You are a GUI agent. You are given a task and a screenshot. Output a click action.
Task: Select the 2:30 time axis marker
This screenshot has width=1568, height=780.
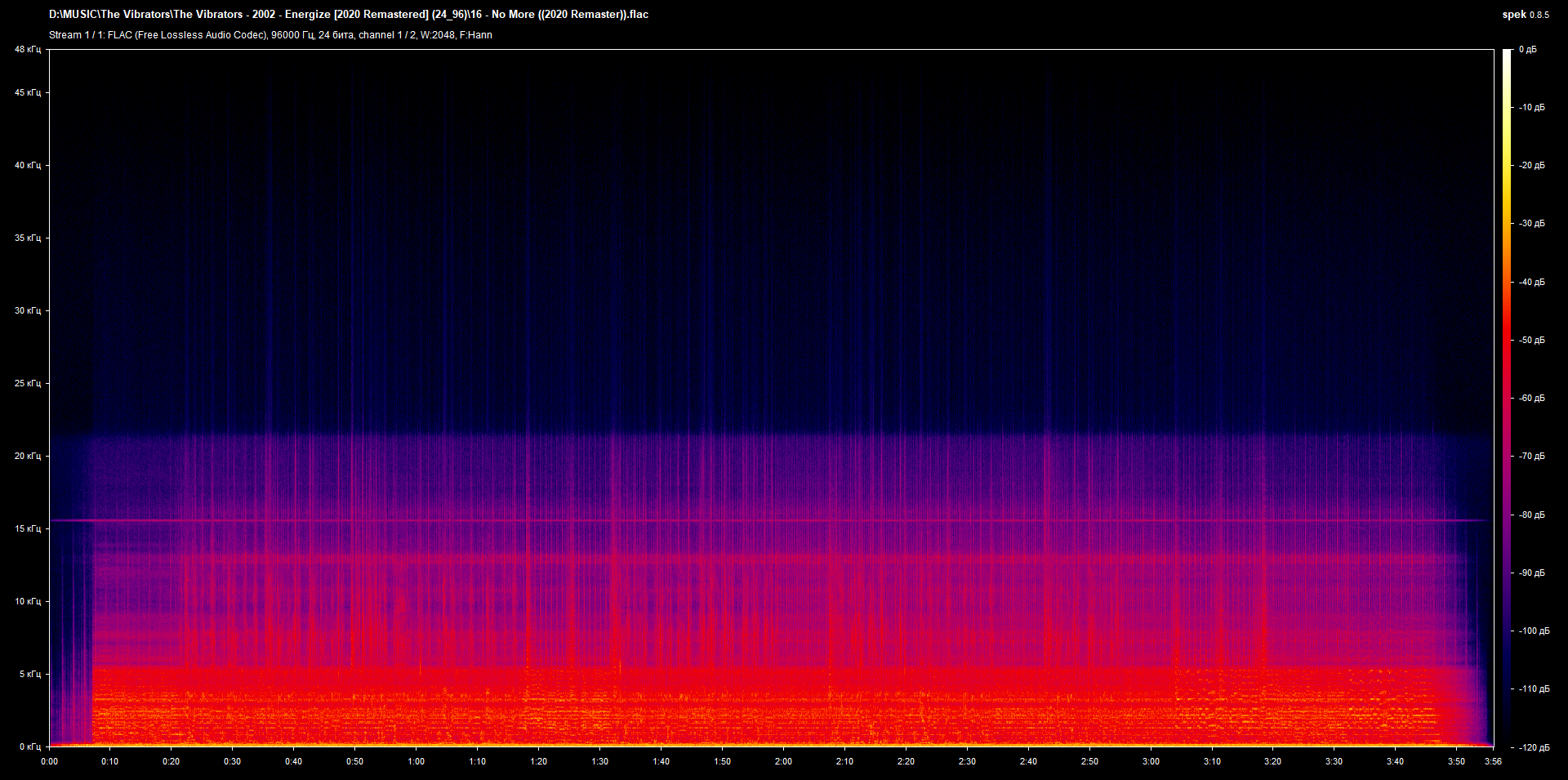click(966, 761)
